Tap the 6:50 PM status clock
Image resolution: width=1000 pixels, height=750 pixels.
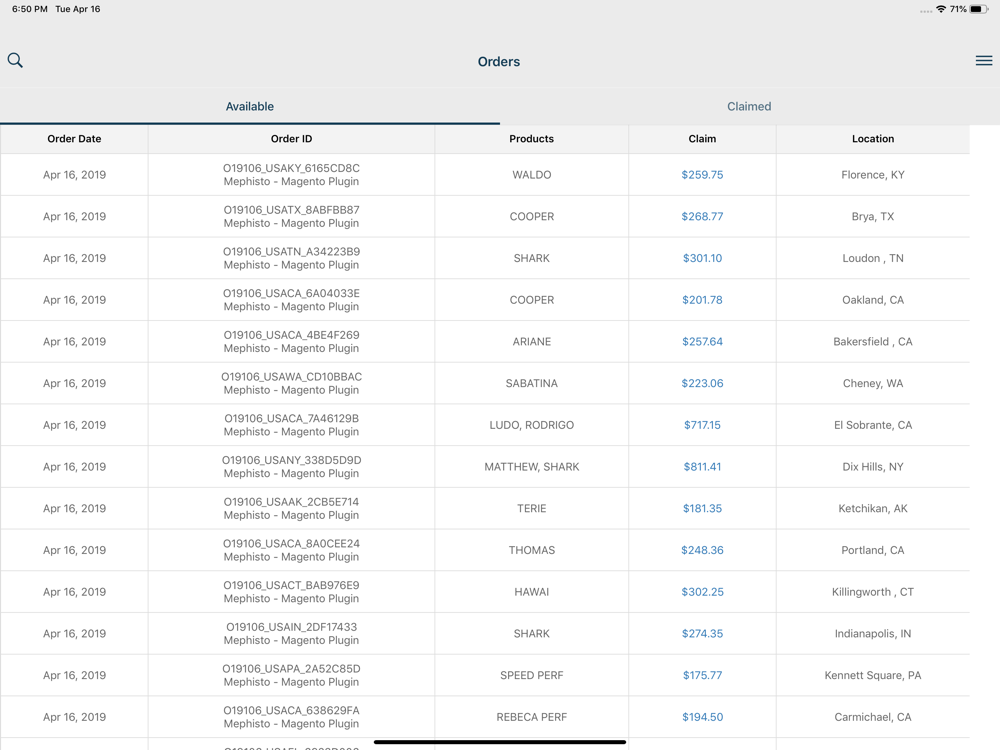(29, 9)
